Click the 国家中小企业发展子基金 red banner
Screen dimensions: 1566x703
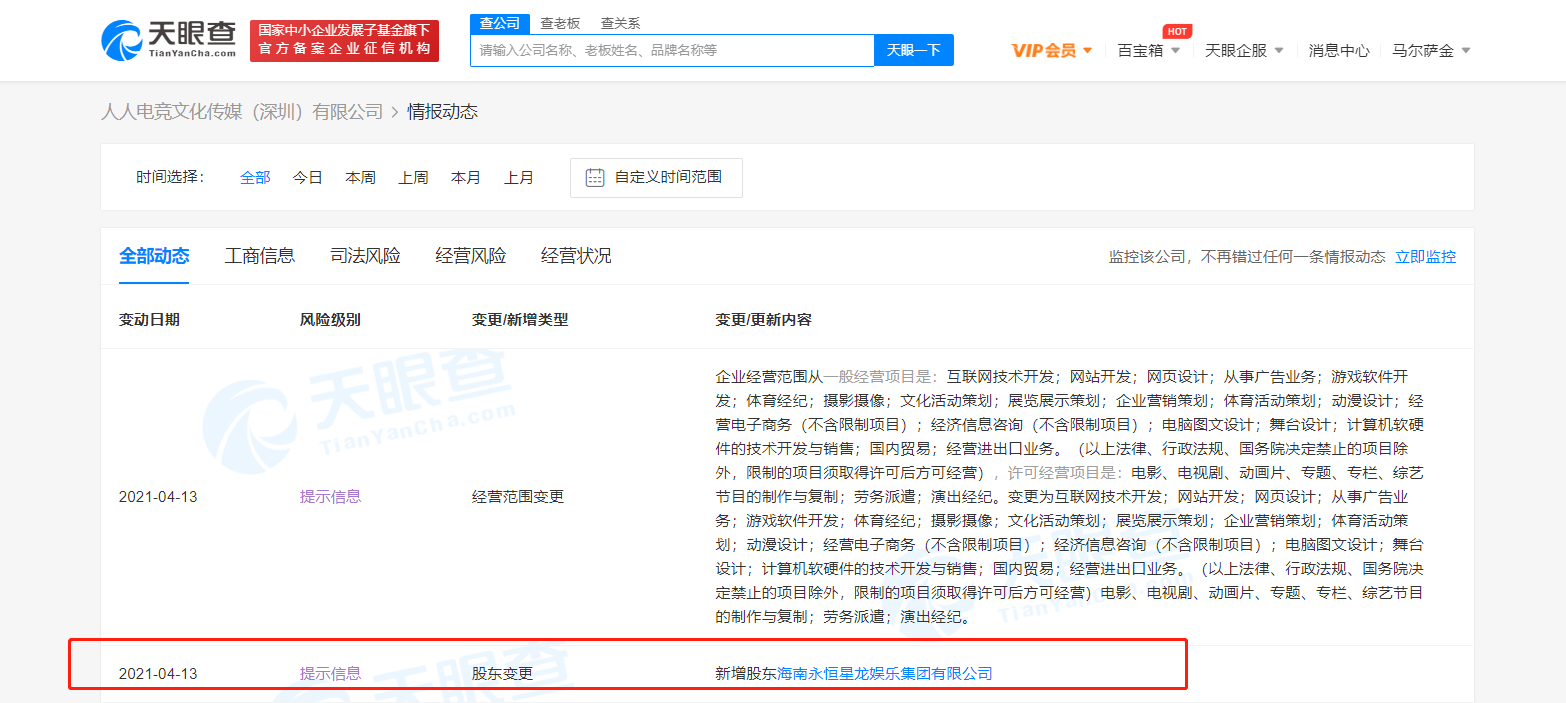click(x=344, y=41)
